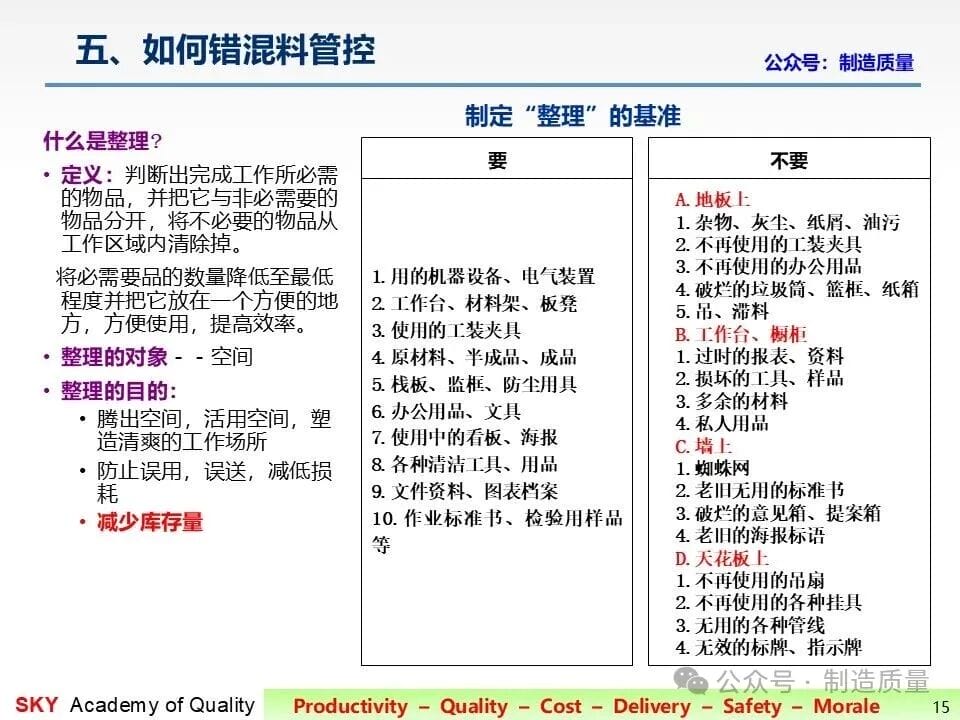Click the WeChat logo watermark icon
This screenshot has width=960, height=720.
(691, 680)
